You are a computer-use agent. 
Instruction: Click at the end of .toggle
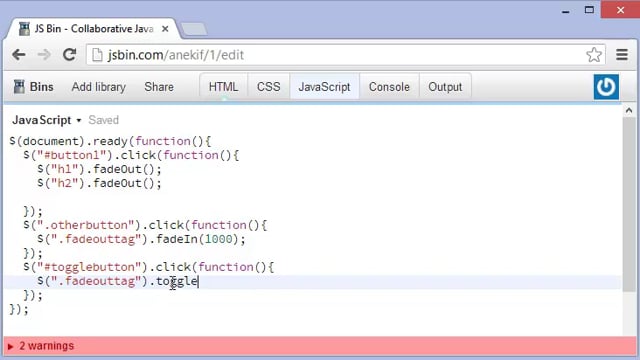tap(198, 282)
